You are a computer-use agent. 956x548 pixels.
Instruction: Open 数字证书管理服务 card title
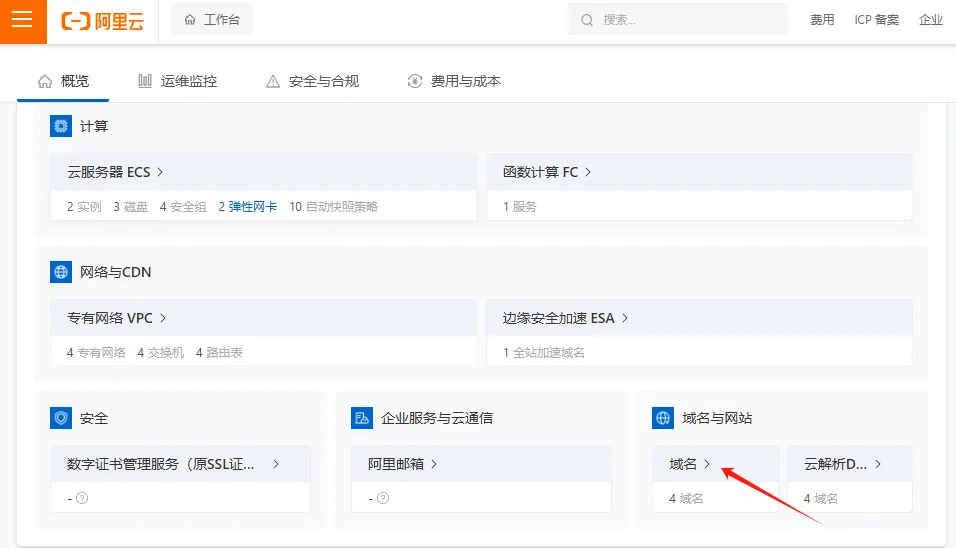161,464
